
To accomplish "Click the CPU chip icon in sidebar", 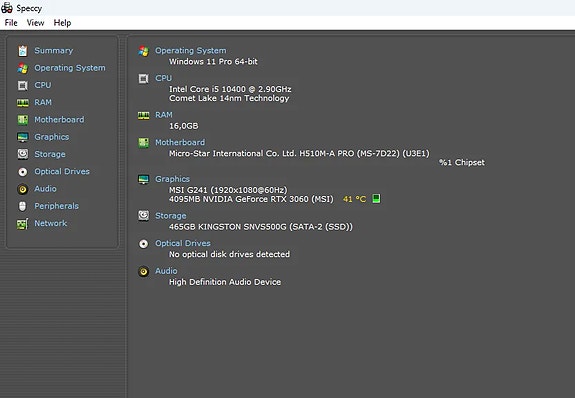I will [23, 85].
